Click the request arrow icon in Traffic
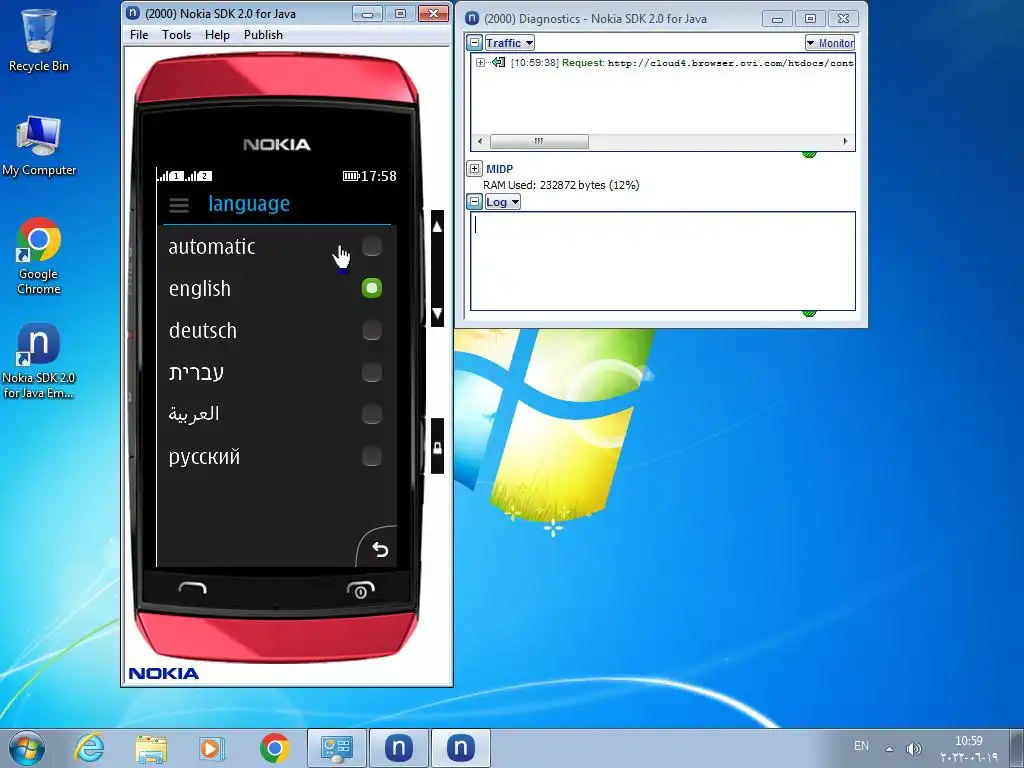The height and width of the screenshot is (768, 1024). point(499,63)
